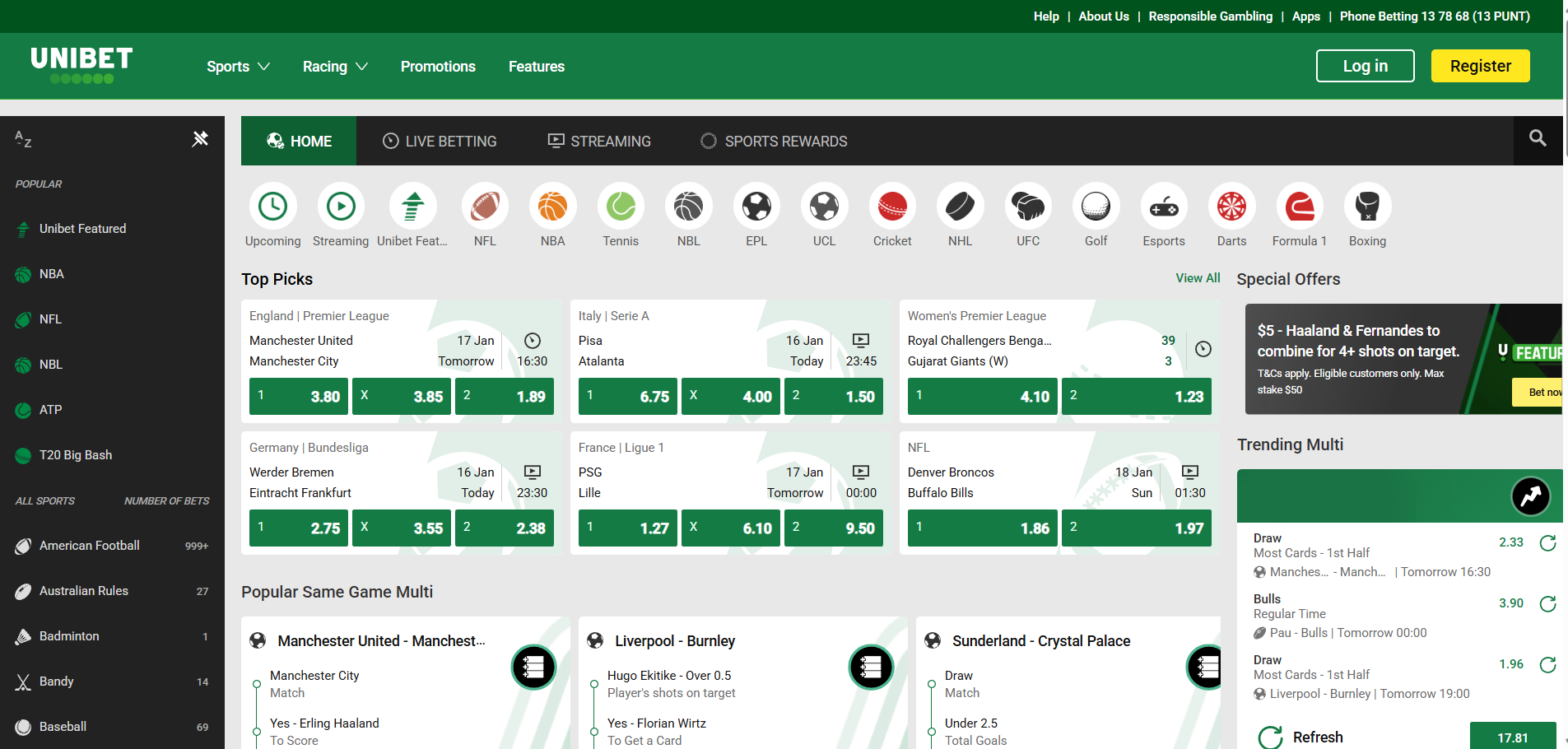
Task: Refresh the Draw 1.96 selection
Action: click(1547, 665)
